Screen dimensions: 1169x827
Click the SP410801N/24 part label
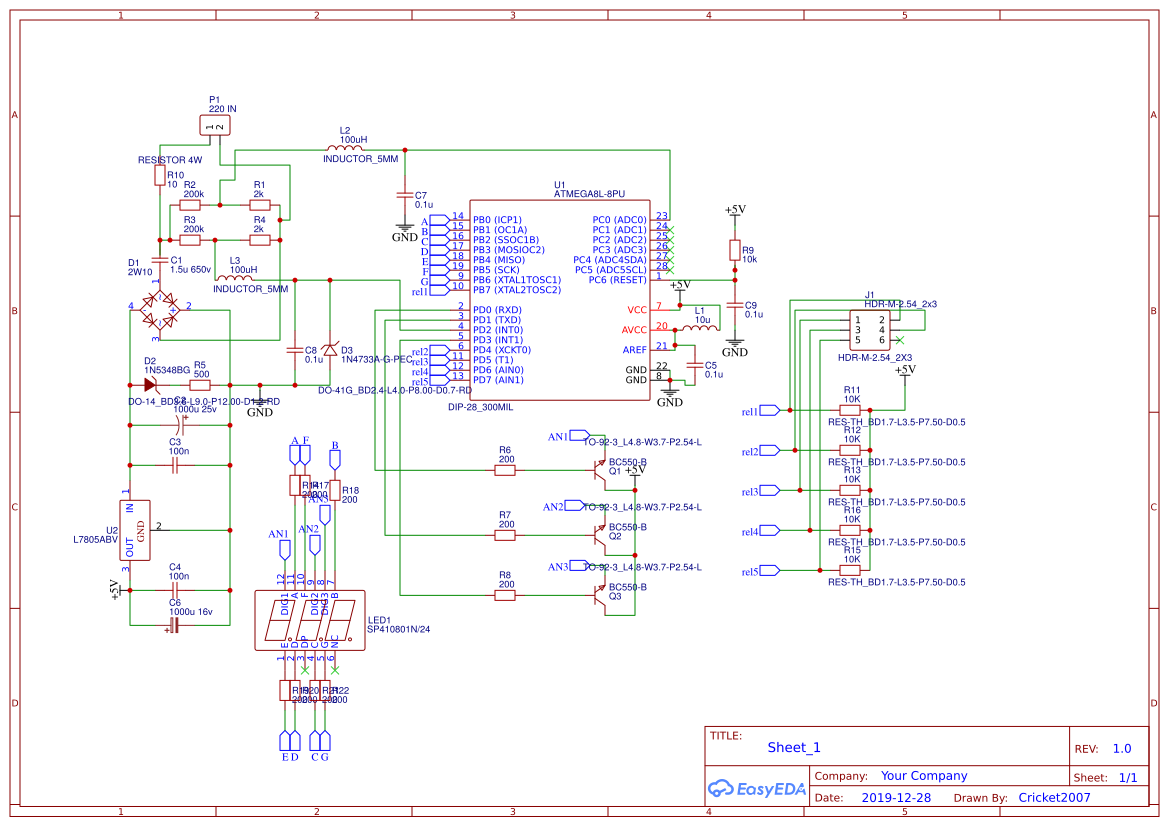click(x=398, y=629)
